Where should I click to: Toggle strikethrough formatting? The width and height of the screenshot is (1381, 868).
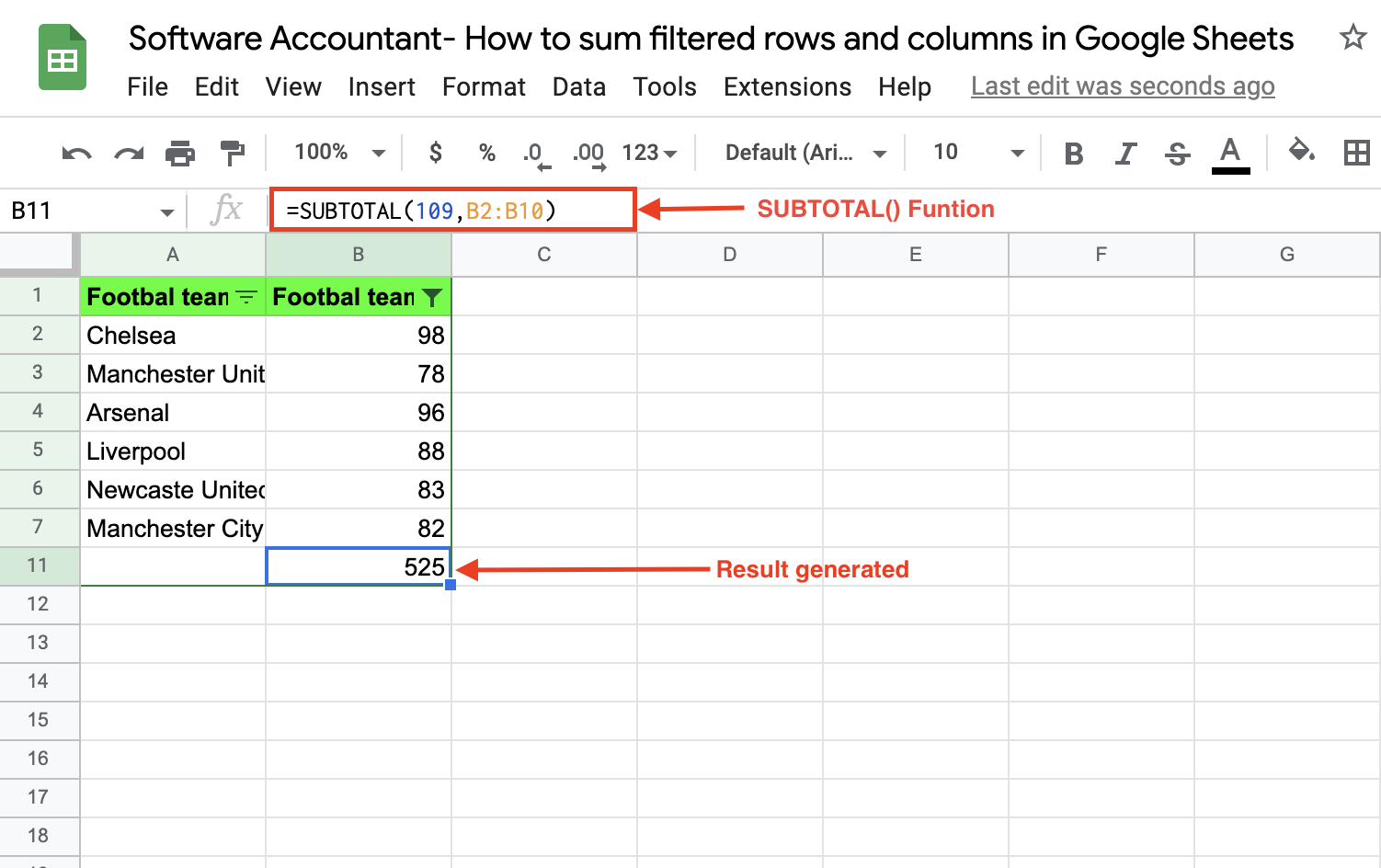tap(1177, 154)
